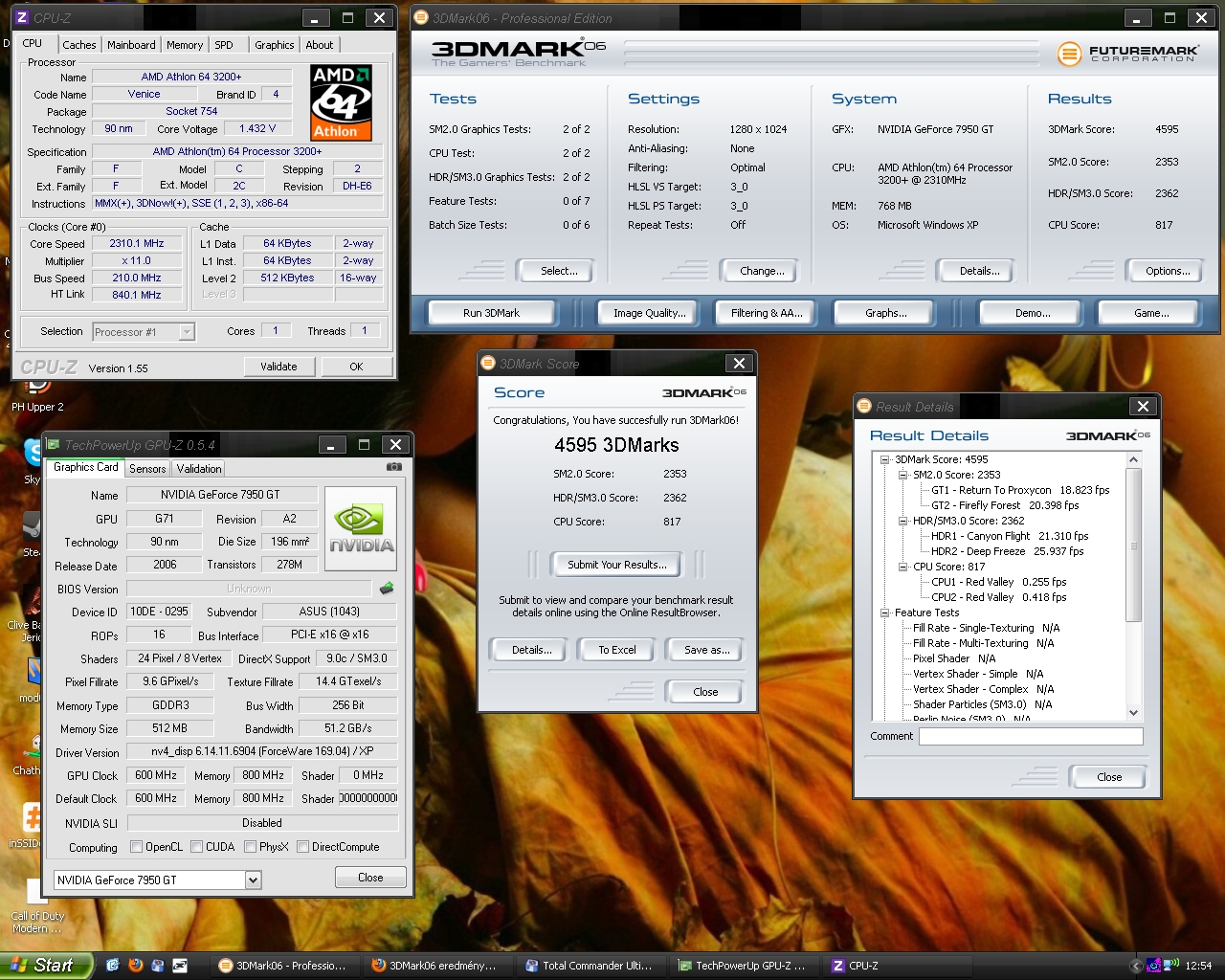The image size is (1225, 980).
Task: Switch to Total Commander taskbar button
Action: (590, 966)
